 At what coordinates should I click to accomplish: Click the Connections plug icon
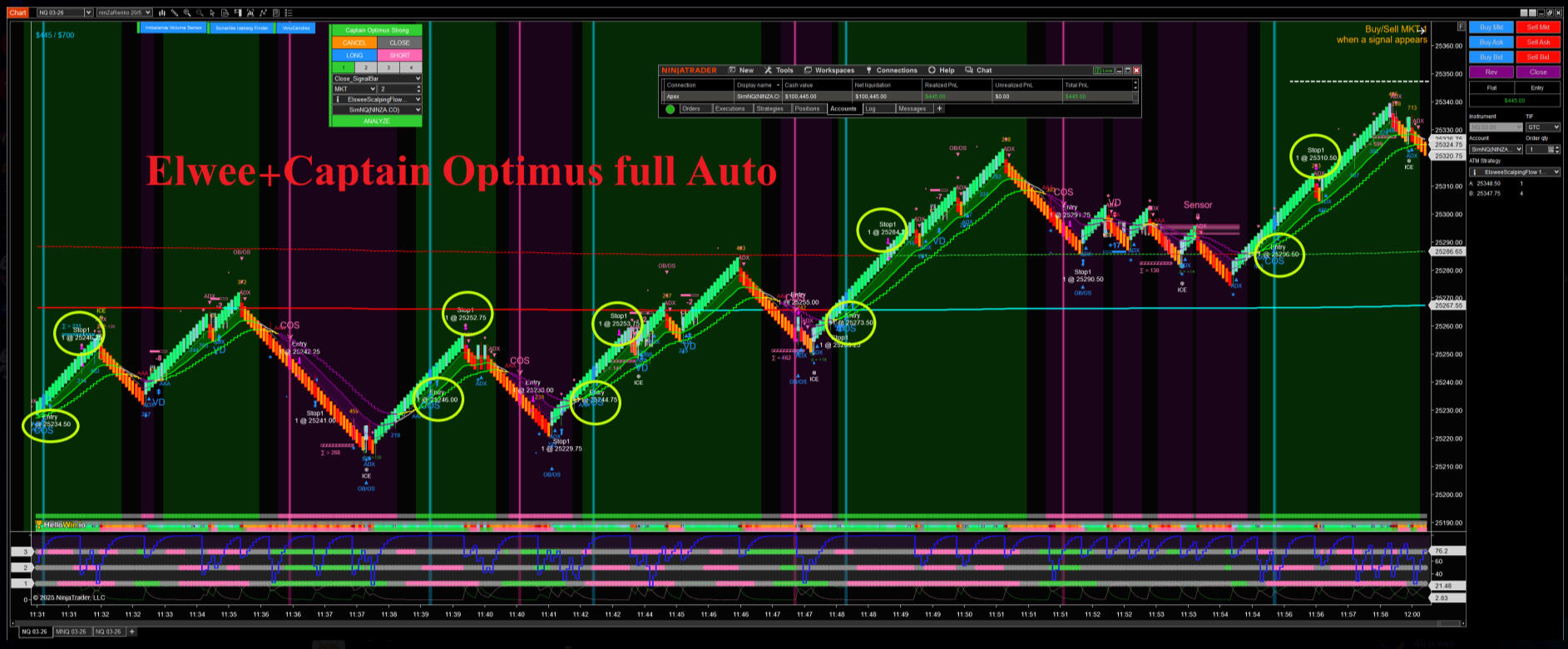868,71
